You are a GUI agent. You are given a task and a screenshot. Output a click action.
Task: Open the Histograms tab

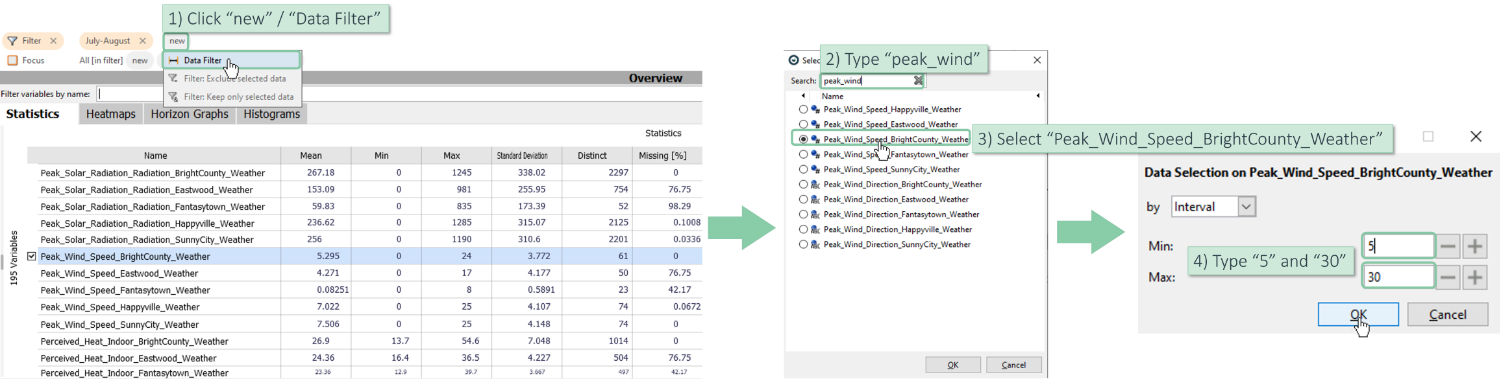[271, 114]
